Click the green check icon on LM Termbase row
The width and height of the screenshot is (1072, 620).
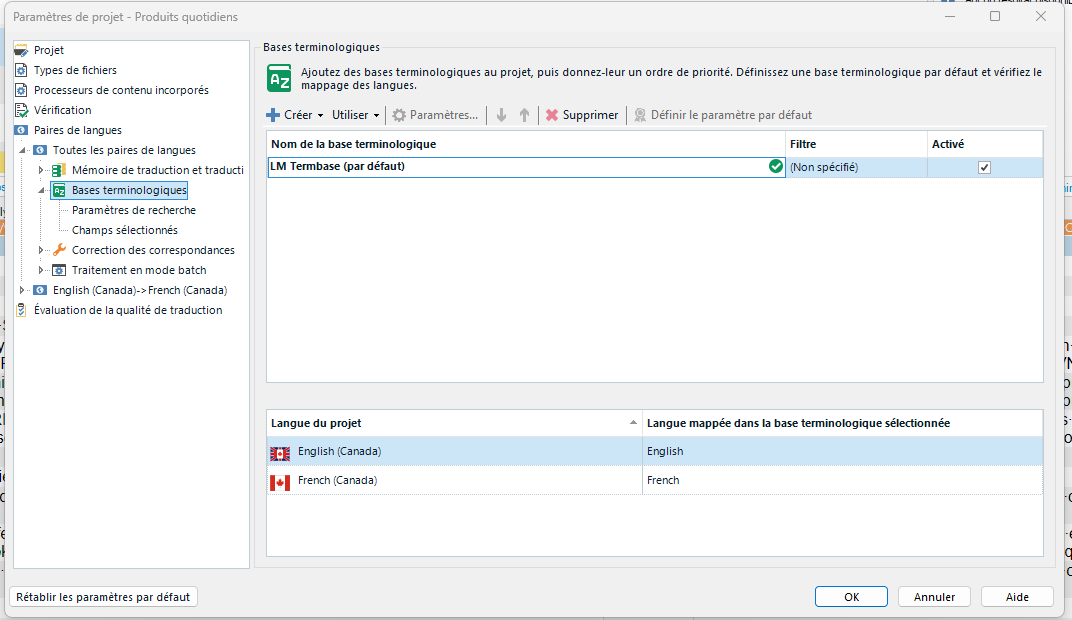tap(776, 167)
